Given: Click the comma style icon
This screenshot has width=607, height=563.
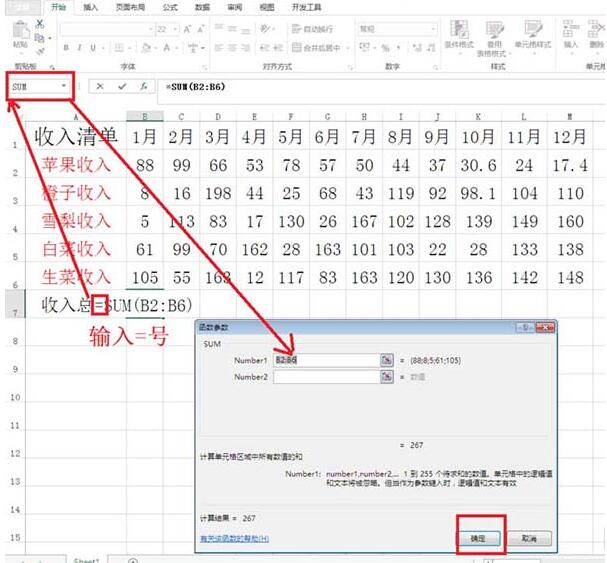Looking at the screenshot, I should tap(398, 48).
